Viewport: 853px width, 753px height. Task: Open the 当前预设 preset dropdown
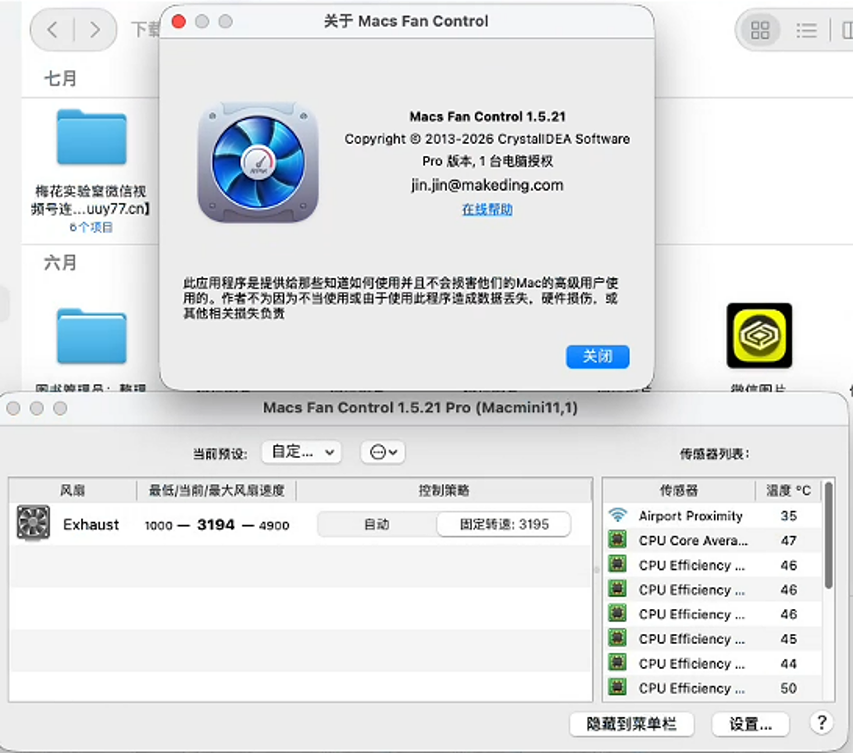[301, 452]
